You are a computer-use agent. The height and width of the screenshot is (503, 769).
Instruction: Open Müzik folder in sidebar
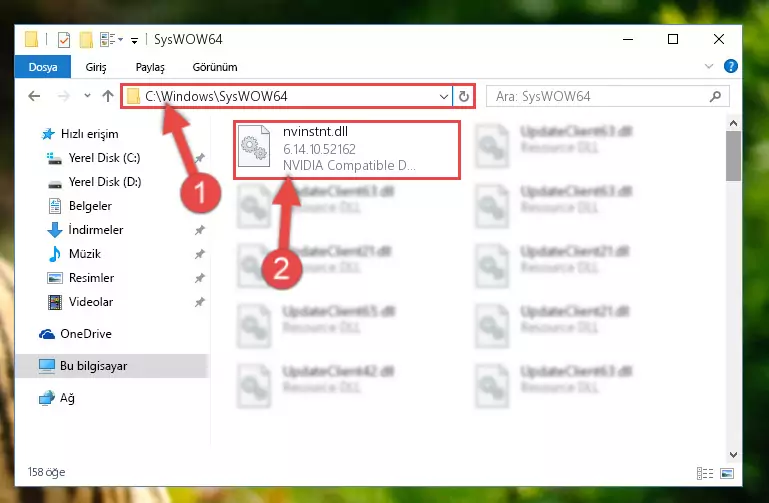(x=75, y=254)
